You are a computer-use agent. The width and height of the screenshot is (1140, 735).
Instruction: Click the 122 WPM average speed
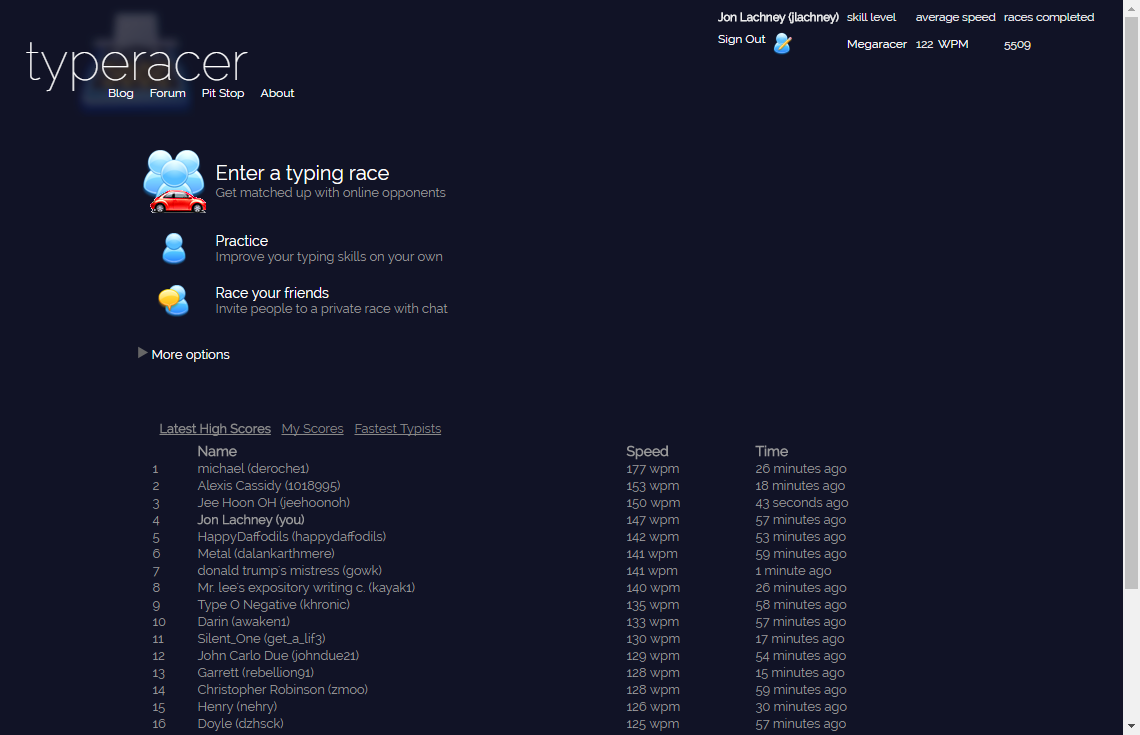[942, 44]
